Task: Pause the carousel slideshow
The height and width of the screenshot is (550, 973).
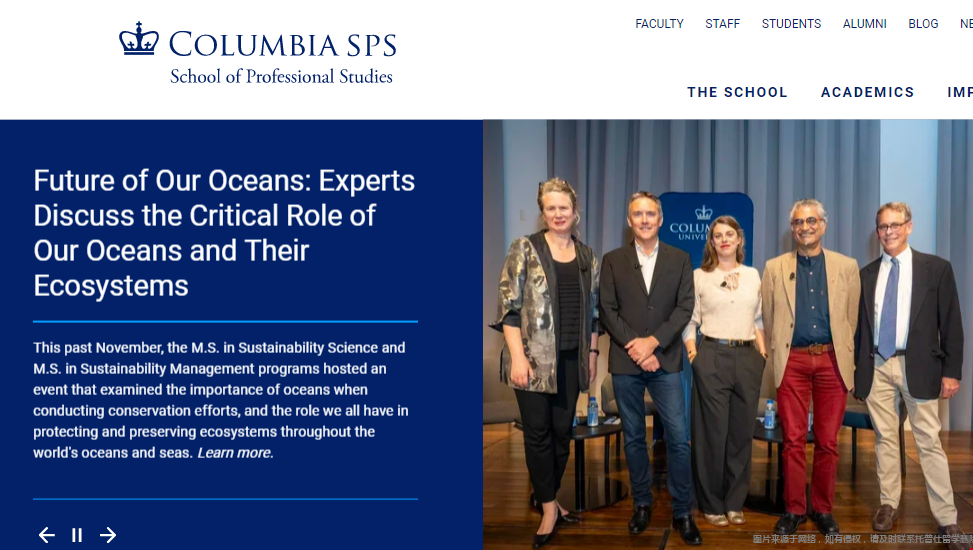Action: (x=77, y=534)
